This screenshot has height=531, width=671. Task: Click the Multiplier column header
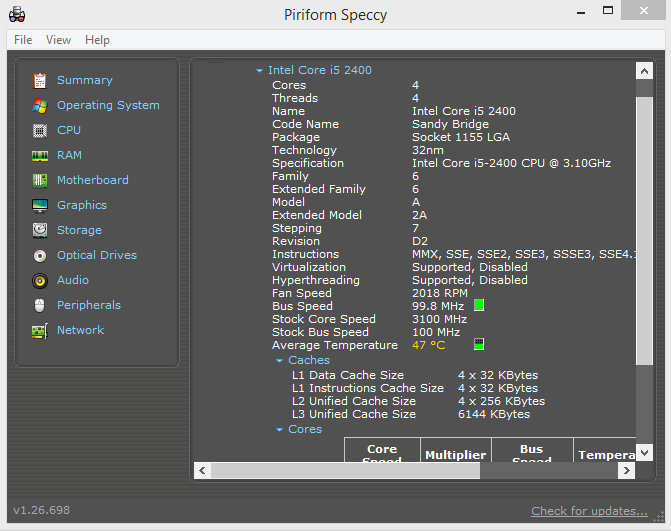coord(456,450)
